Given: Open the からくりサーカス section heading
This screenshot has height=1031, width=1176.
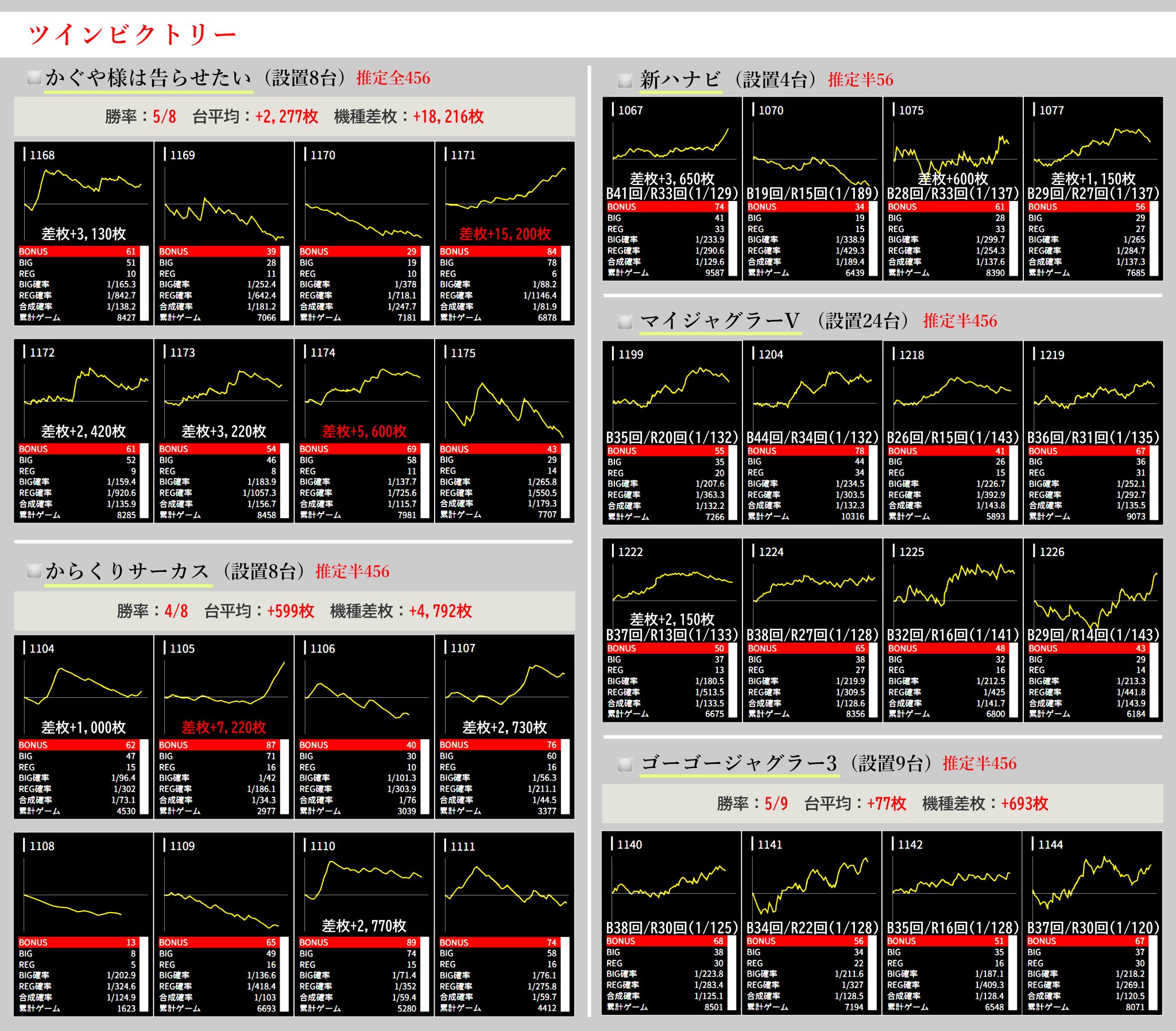Looking at the screenshot, I should click(127, 572).
